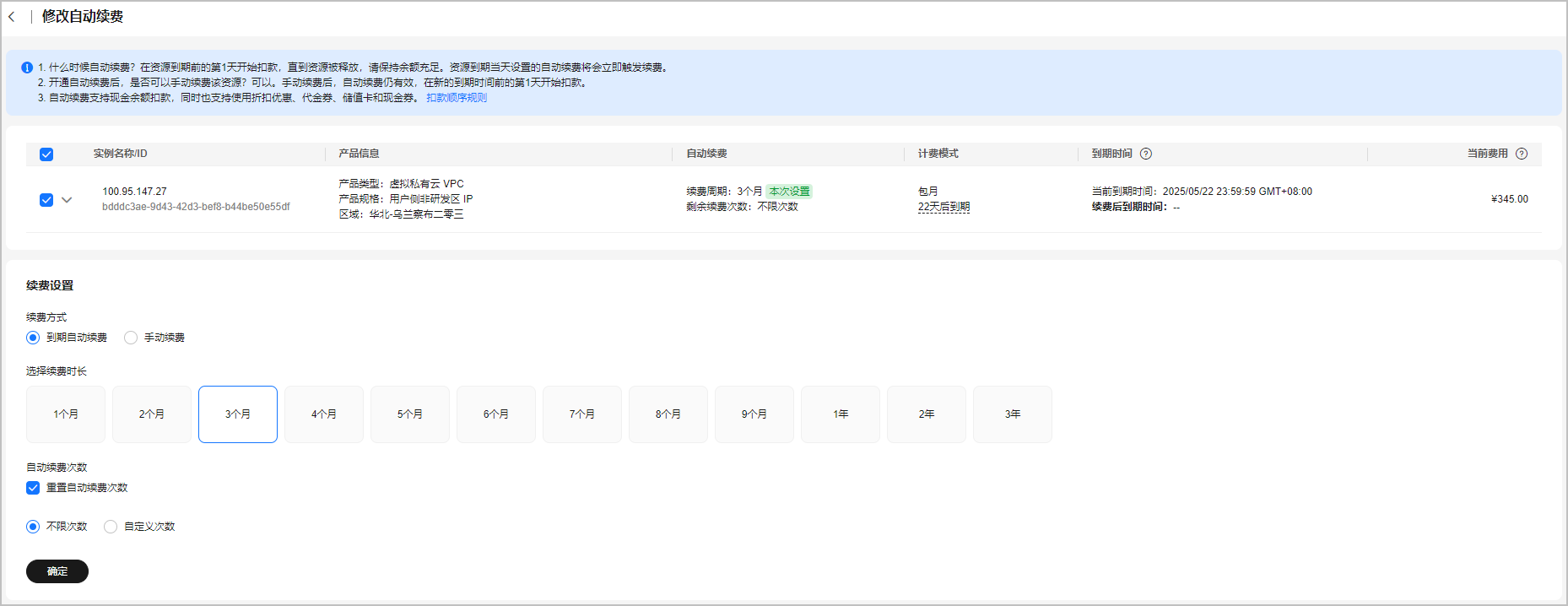Select 手动续费 radio option
This screenshot has height=606, width=1568.
click(131, 338)
